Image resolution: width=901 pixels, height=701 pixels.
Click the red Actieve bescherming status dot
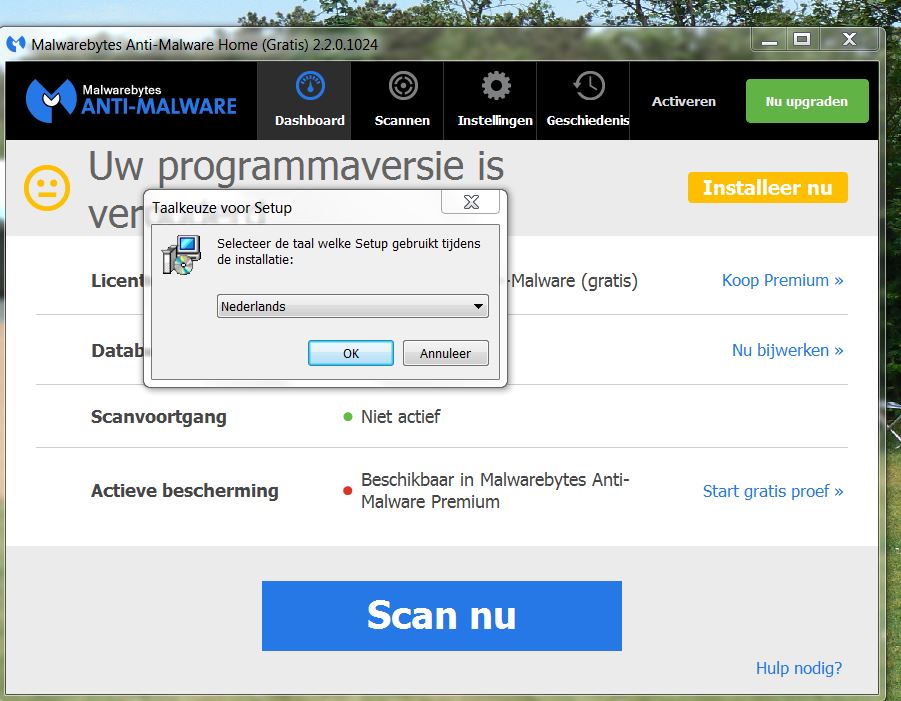point(348,491)
